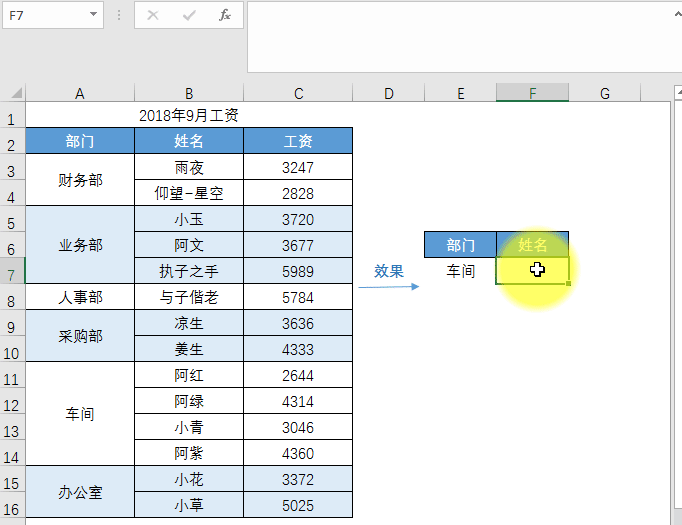This screenshot has height=525, width=682.
Task: Click the Cancel X icon in formula bar
Action: point(153,15)
